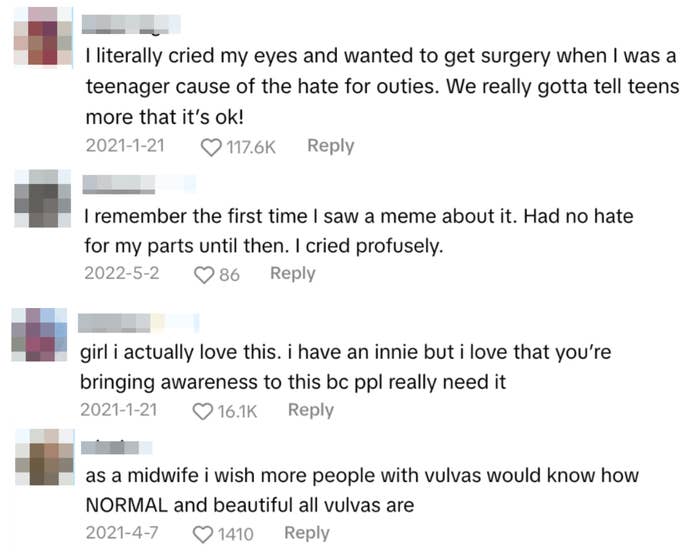Viewport: 700px width, 556px height.
Task: Reply to the 'girl i actually love this' comment
Action: [310, 410]
